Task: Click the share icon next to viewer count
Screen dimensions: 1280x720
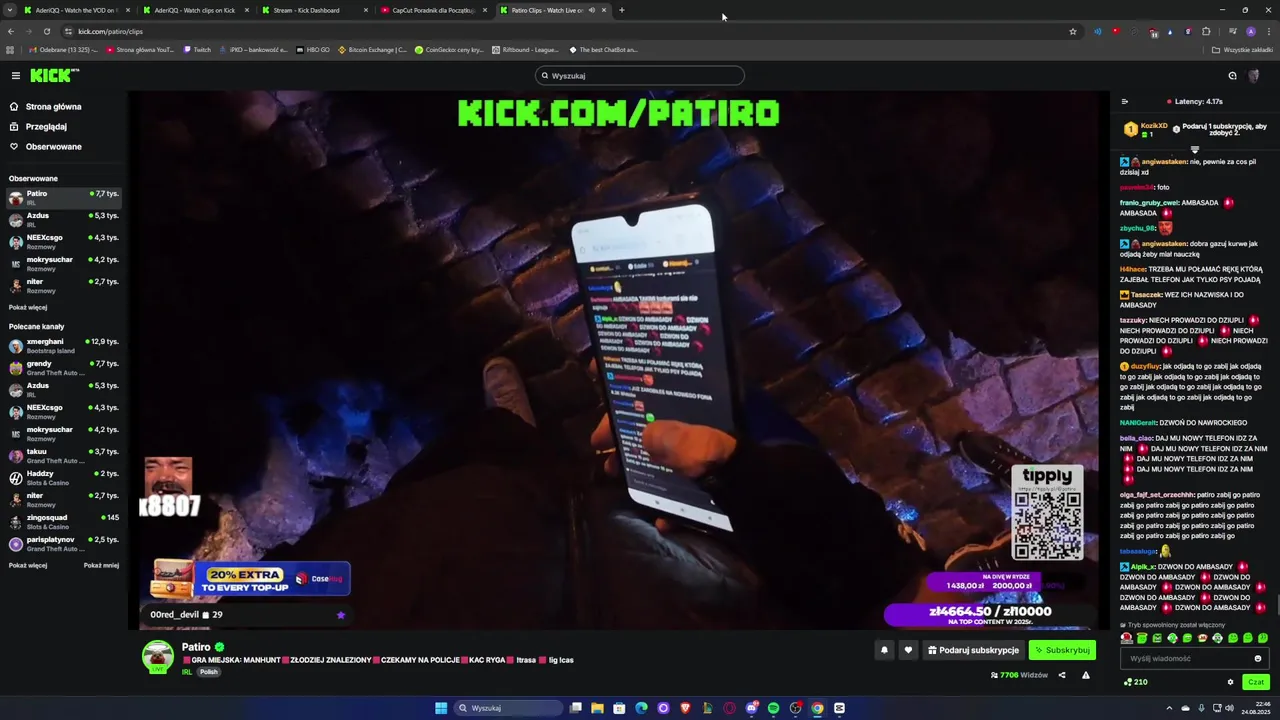Action: click(x=1062, y=675)
